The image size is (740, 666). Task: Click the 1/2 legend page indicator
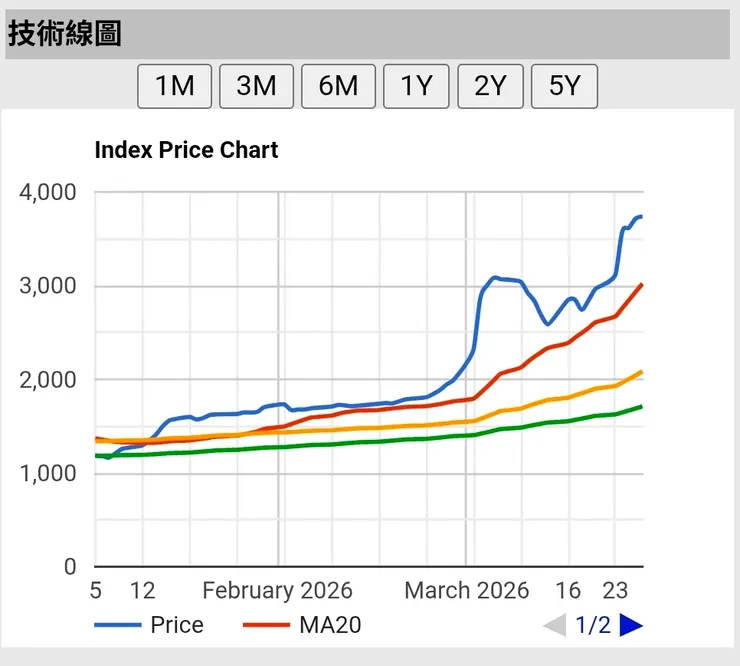pos(592,625)
